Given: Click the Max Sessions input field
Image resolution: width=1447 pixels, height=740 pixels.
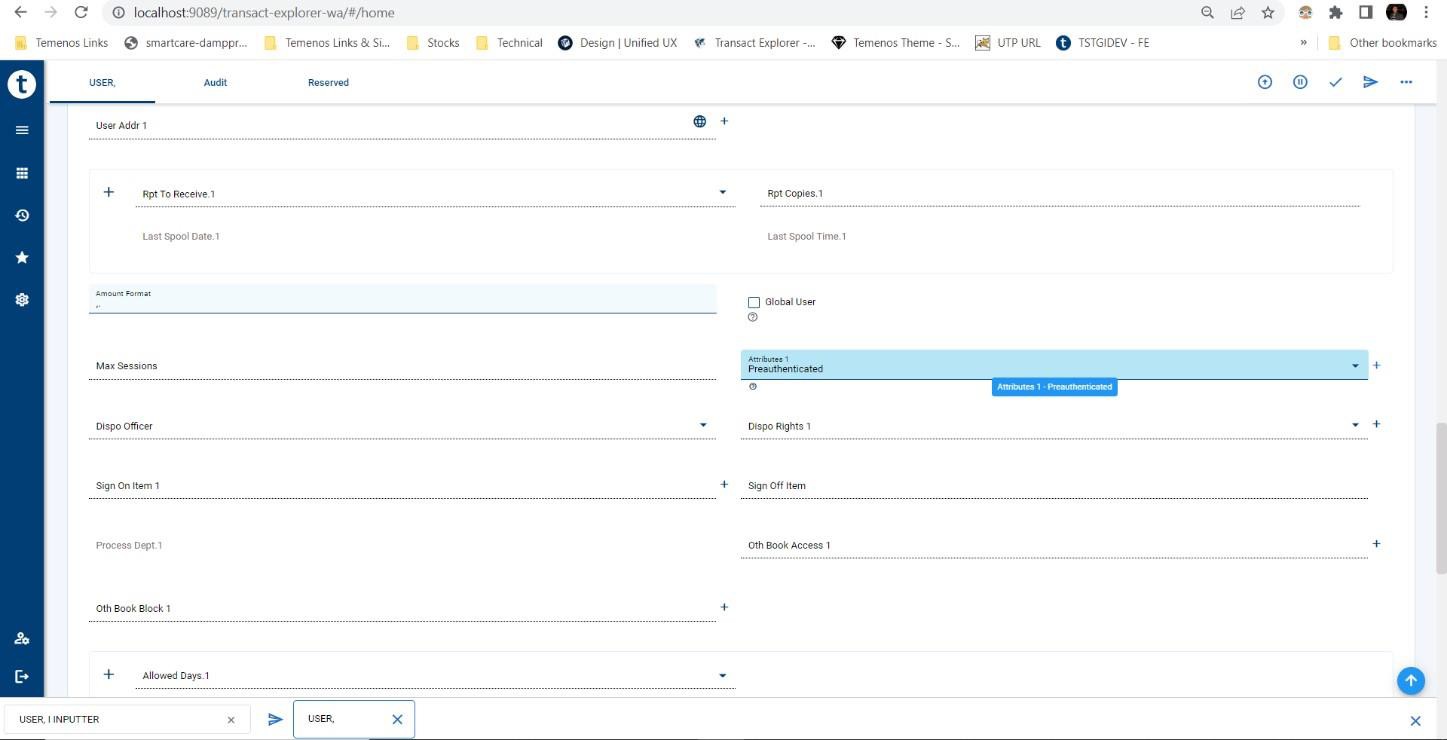Looking at the screenshot, I should tap(400, 366).
